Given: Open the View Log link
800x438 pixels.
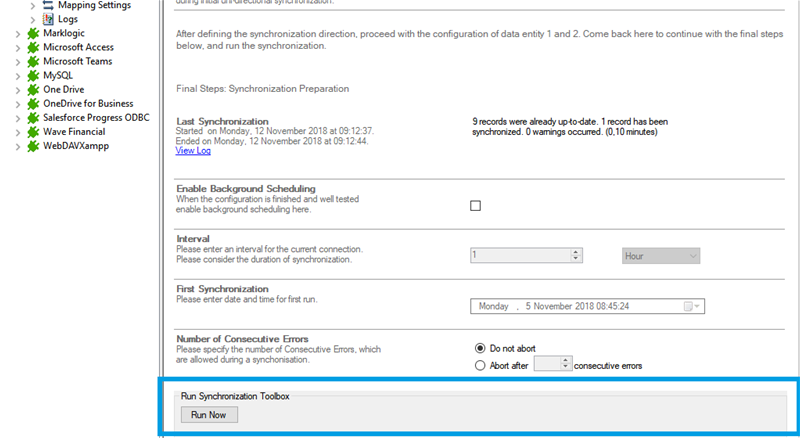Looking at the screenshot, I should [x=193, y=151].
